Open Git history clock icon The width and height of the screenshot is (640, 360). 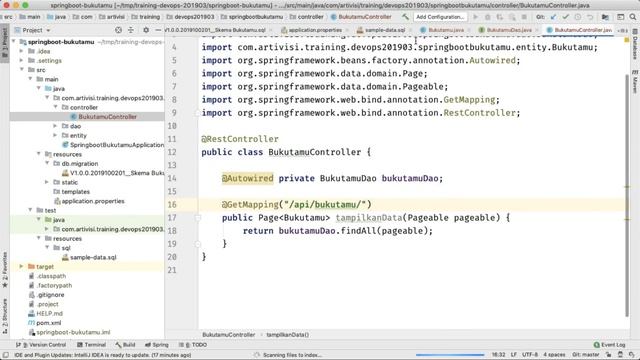pyautogui.click(x=578, y=17)
